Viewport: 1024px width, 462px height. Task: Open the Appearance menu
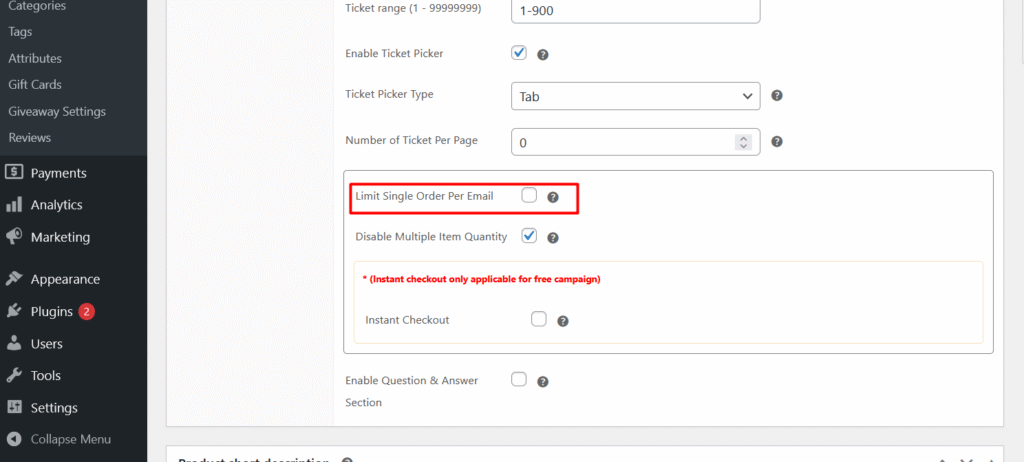point(65,279)
